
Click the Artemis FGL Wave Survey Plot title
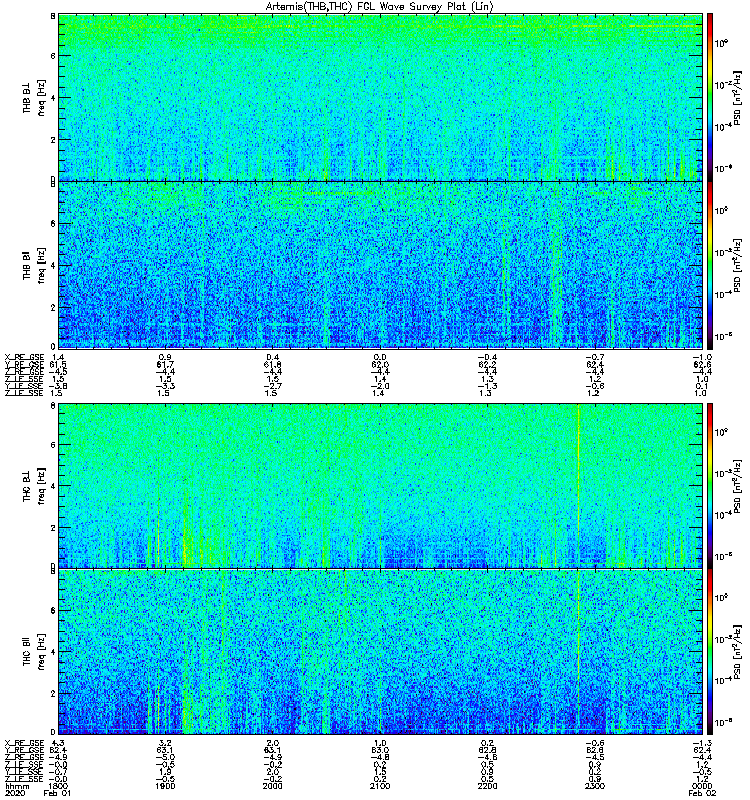pyautogui.click(x=380, y=6)
